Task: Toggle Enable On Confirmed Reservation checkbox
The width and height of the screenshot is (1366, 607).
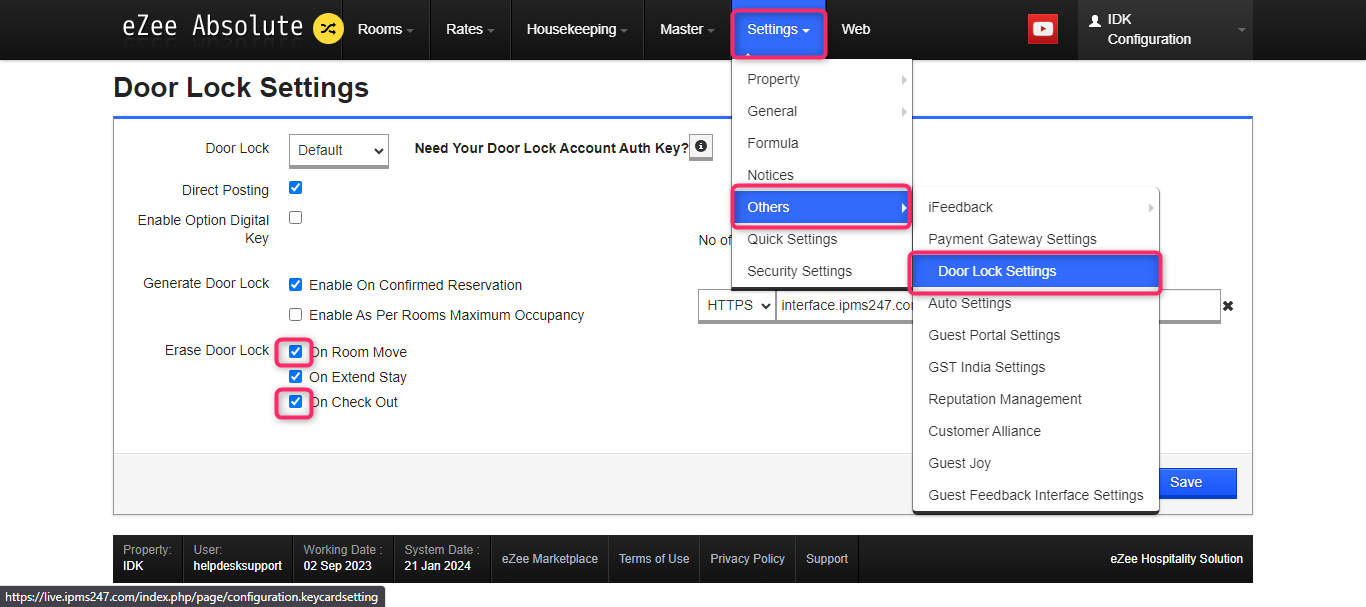Action: click(x=295, y=285)
